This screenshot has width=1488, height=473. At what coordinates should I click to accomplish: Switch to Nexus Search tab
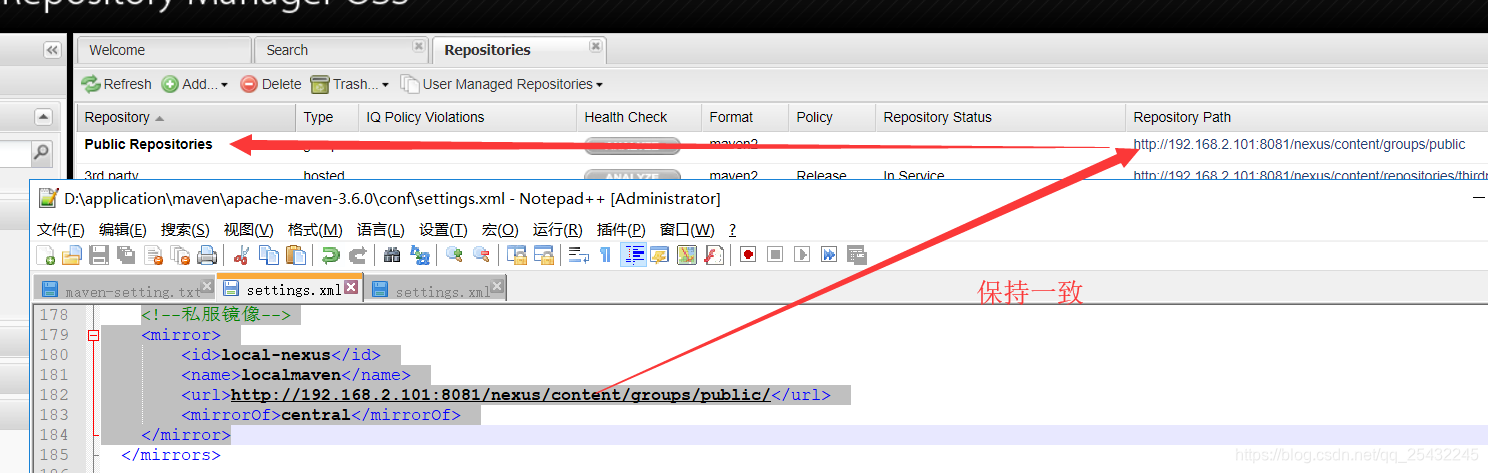tap(341, 50)
